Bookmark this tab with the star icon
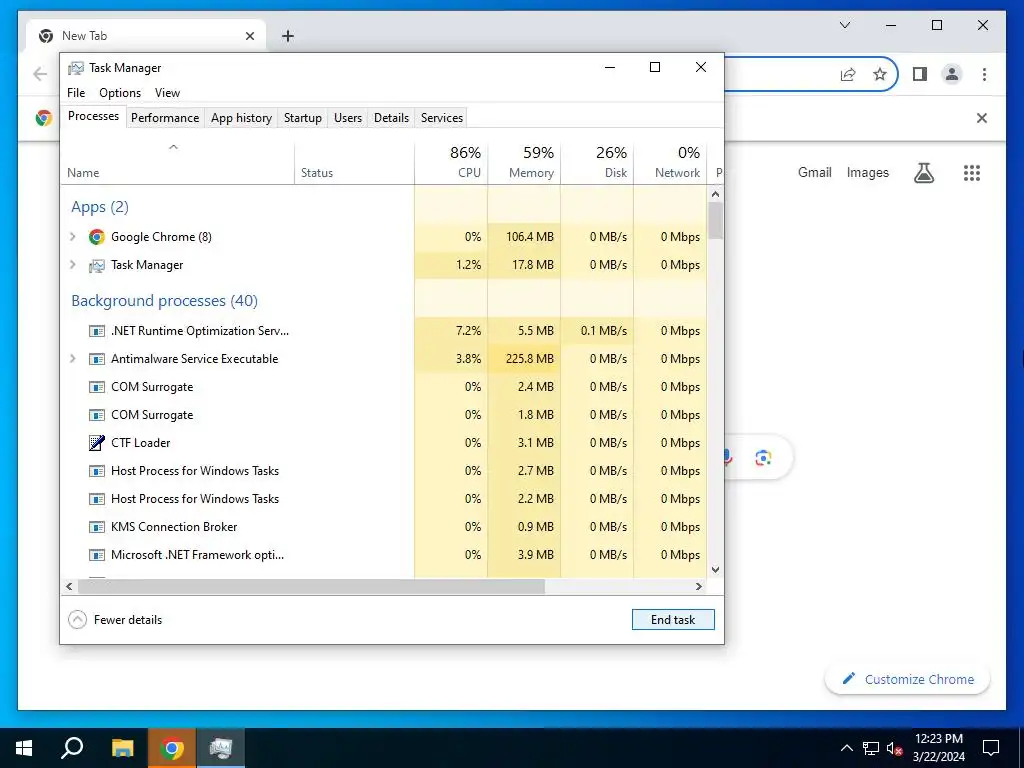The width and height of the screenshot is (1024, 768). pos(880,74)
